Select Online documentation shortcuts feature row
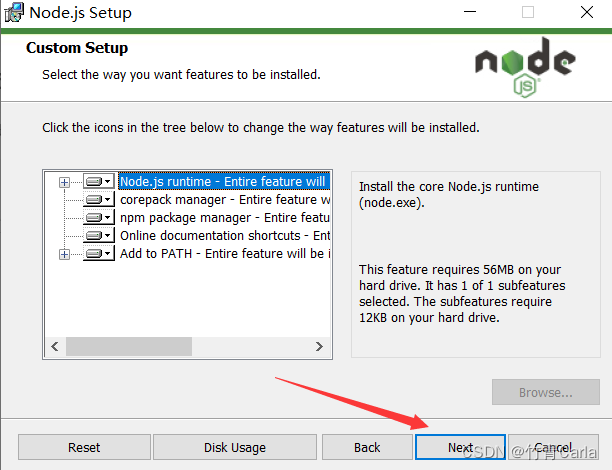Screen dimensions: 612x470 [x=225, y=235]
